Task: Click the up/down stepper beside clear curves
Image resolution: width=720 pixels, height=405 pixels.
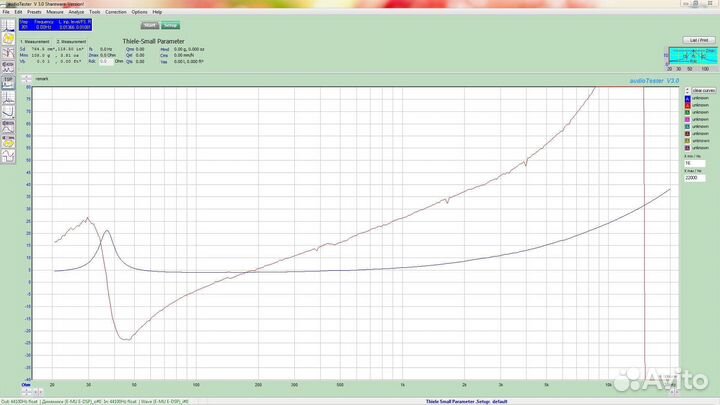Action: (686, 89)
